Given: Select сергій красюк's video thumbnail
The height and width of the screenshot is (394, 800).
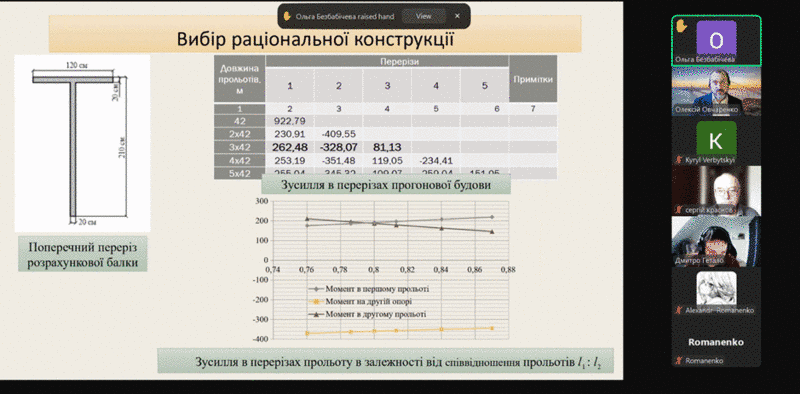Looking at the screenshot, I should [x=716, y=190].
